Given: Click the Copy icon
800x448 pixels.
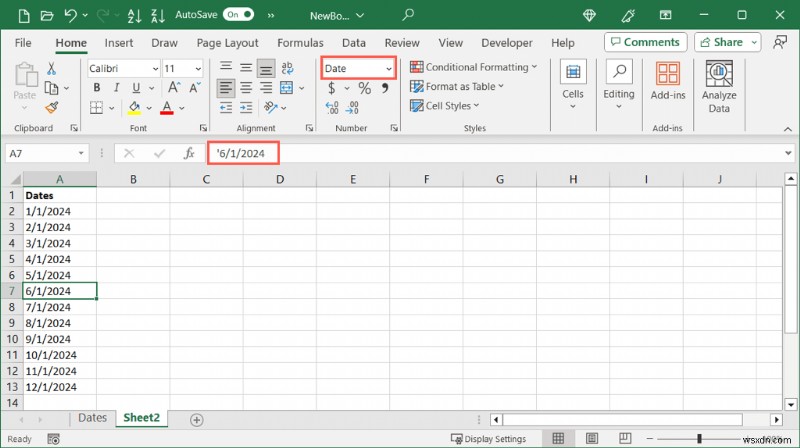Looking at the screenshot, I should [x=52, y=88].
